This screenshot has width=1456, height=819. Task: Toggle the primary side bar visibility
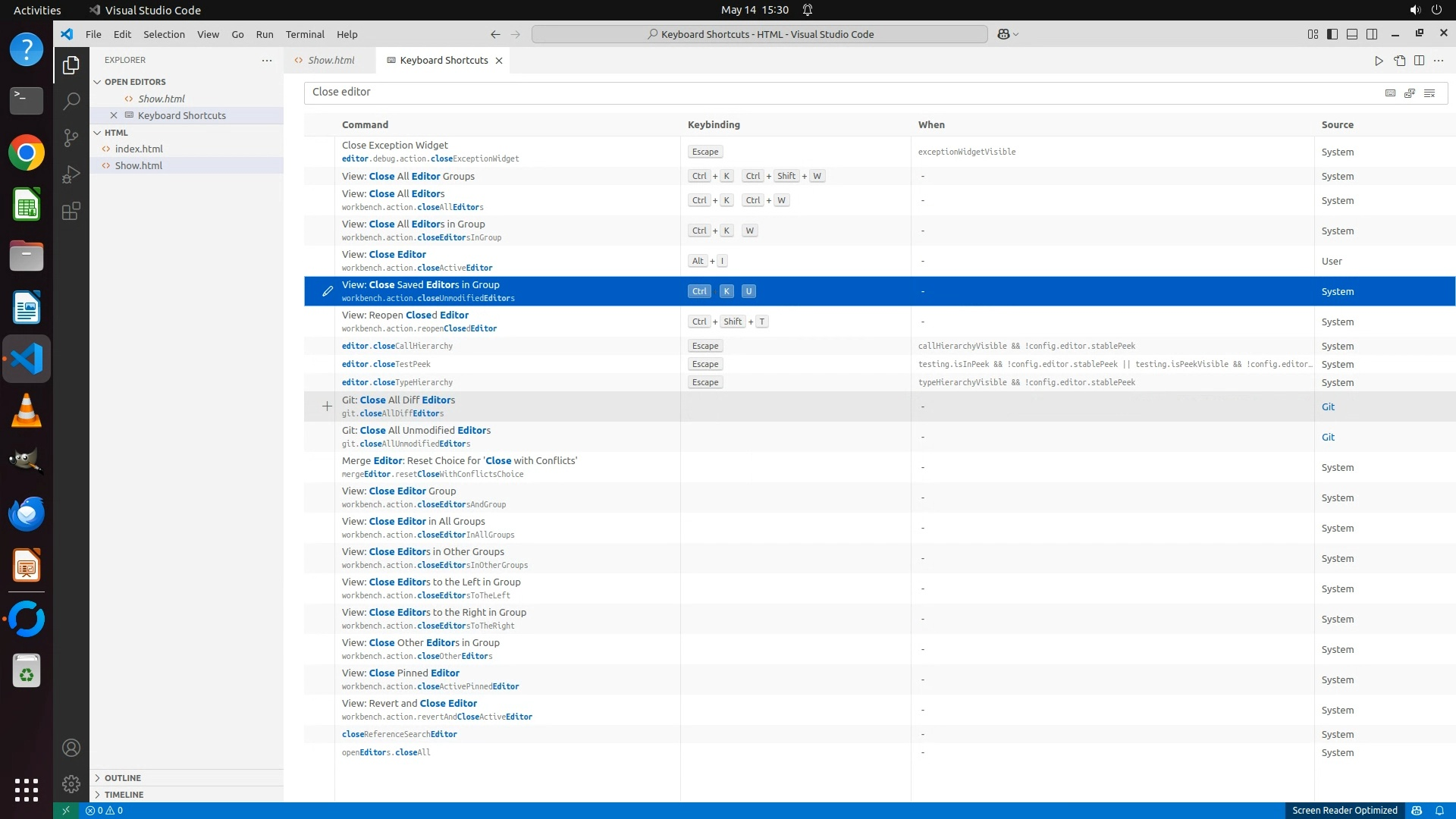tap(1332, 34)
